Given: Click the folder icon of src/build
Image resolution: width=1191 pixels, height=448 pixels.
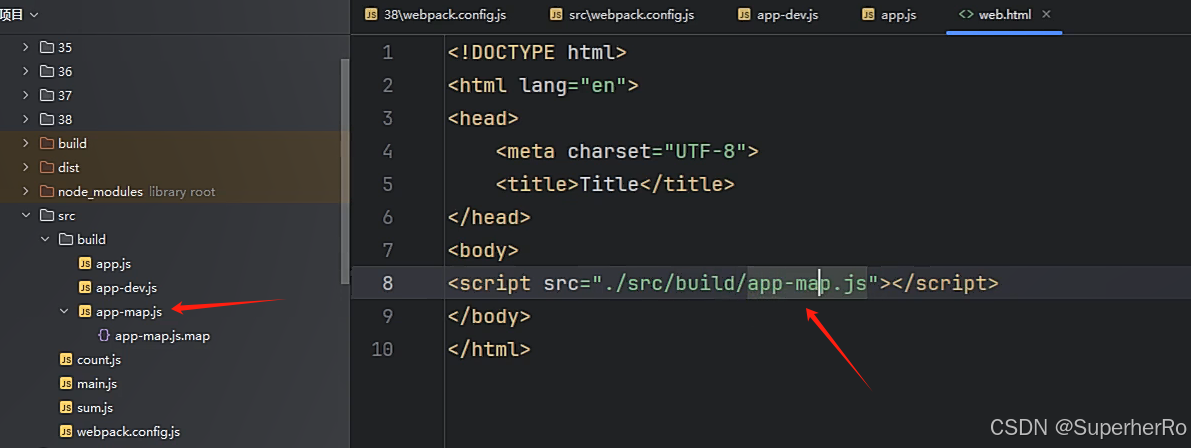Looking at the screenshot, I should tap(66, 240).
